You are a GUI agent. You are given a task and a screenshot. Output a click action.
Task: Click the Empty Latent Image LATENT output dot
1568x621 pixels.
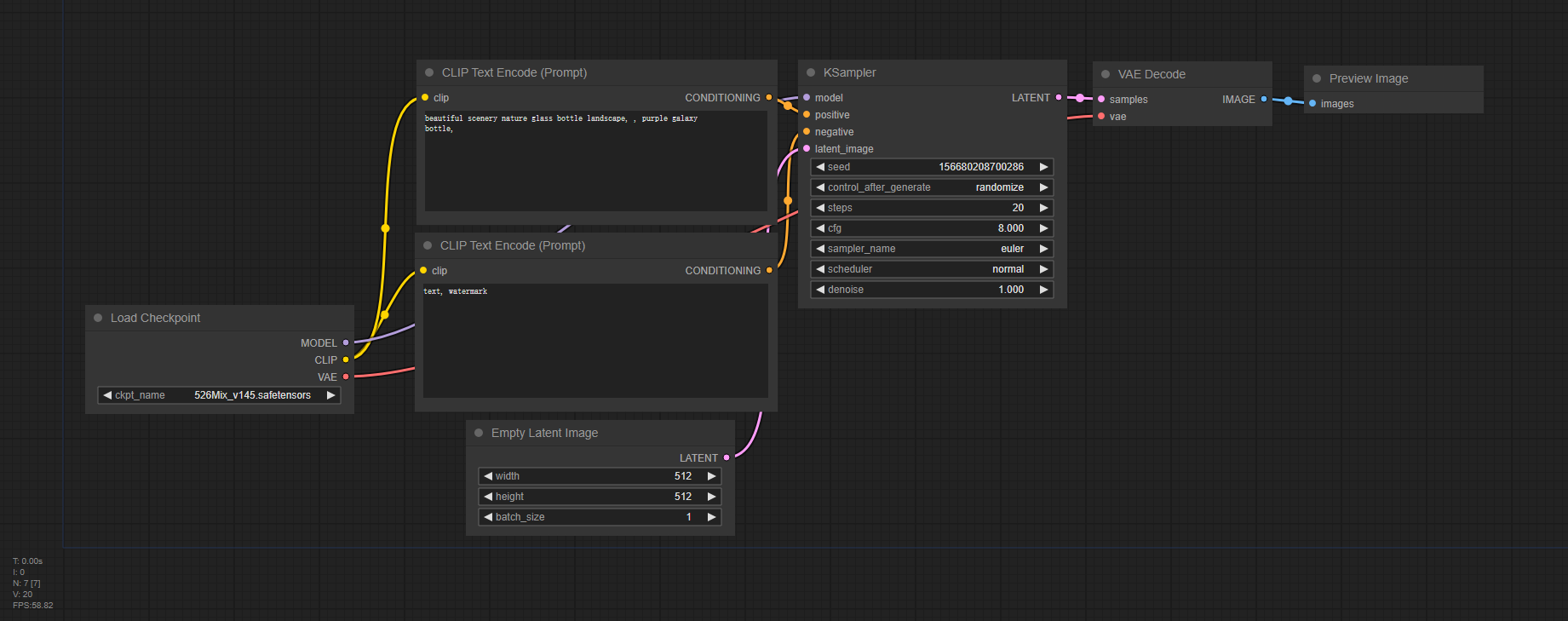tap(727, 457)
